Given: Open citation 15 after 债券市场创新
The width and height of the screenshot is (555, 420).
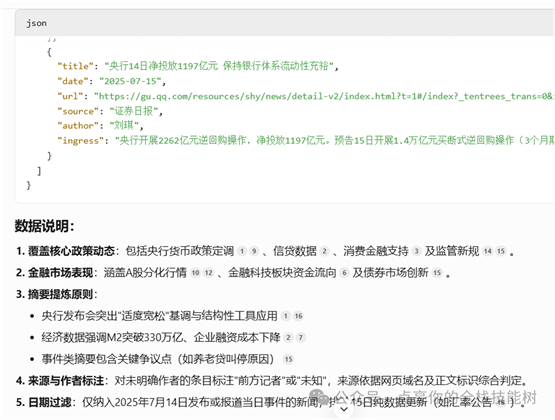Looking at the screenshot, I should [437, 273].
